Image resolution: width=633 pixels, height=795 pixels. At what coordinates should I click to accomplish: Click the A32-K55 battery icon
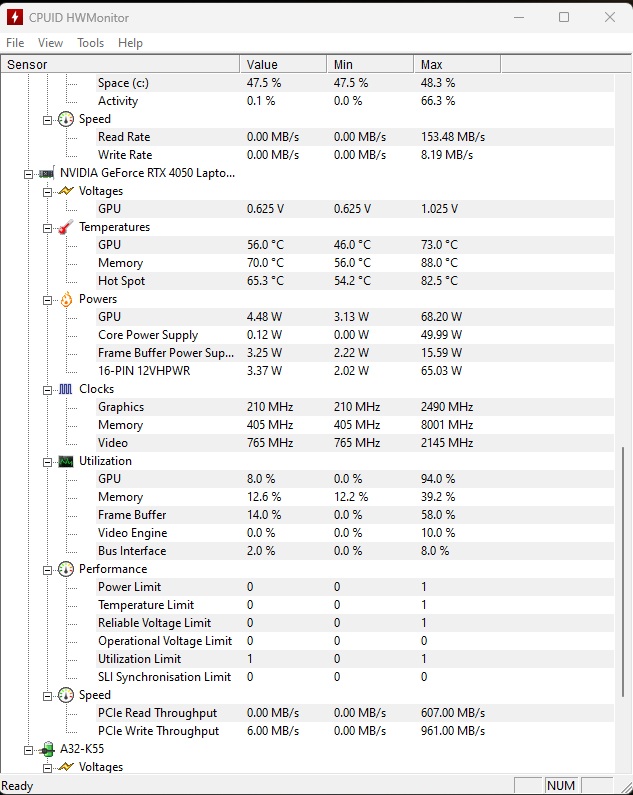[x=47, y=749]
